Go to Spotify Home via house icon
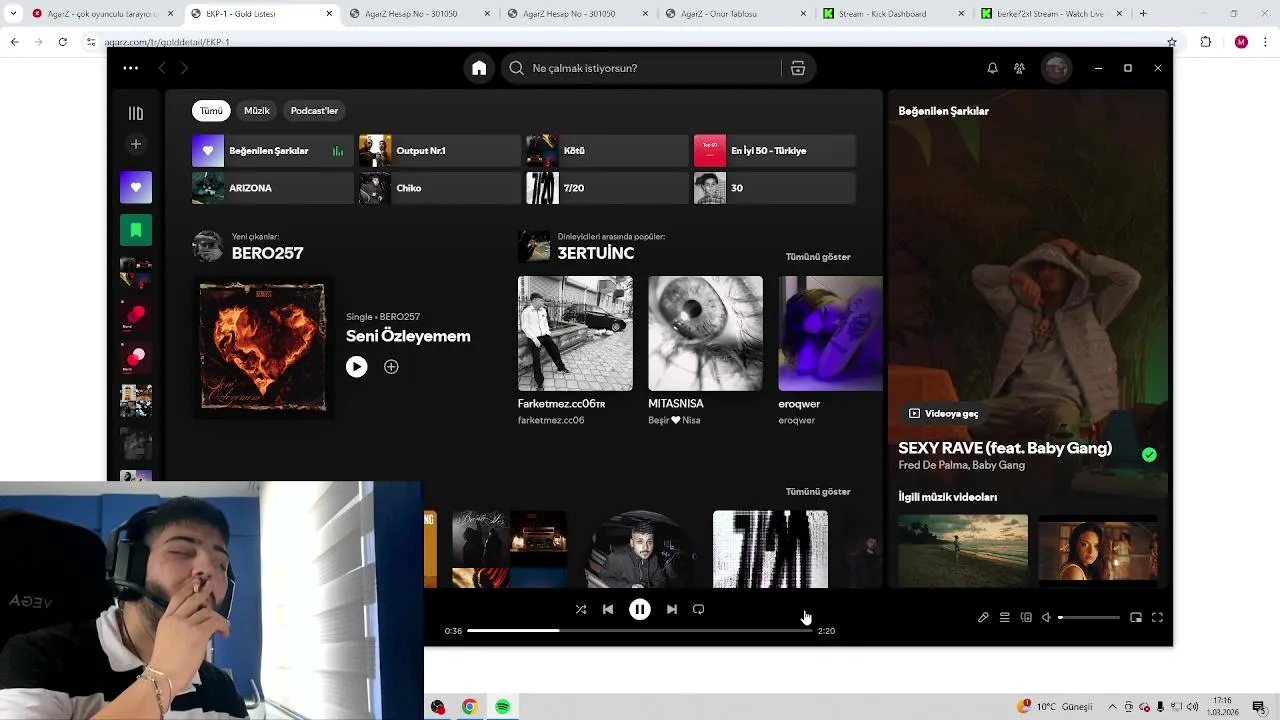1280x720 pixels. 479,68
